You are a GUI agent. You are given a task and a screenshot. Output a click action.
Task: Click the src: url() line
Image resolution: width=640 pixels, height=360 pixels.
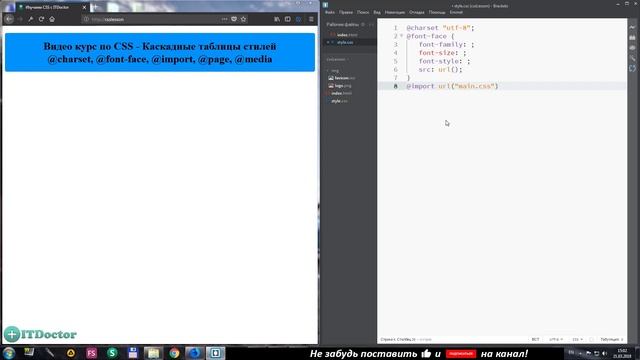tap(440, 69)
